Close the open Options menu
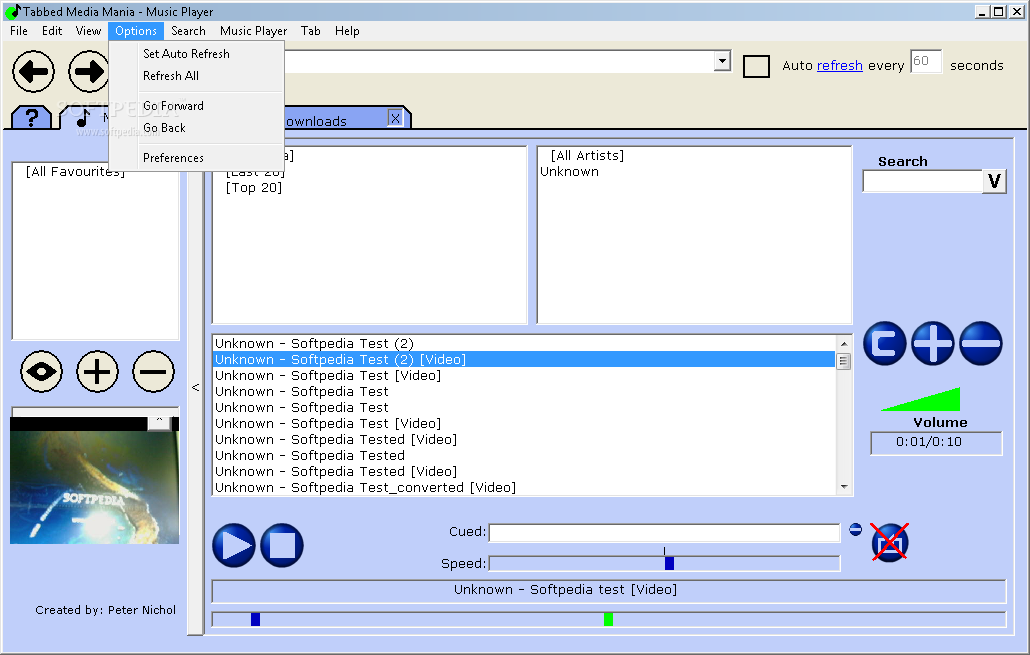 tap(136, 31)
